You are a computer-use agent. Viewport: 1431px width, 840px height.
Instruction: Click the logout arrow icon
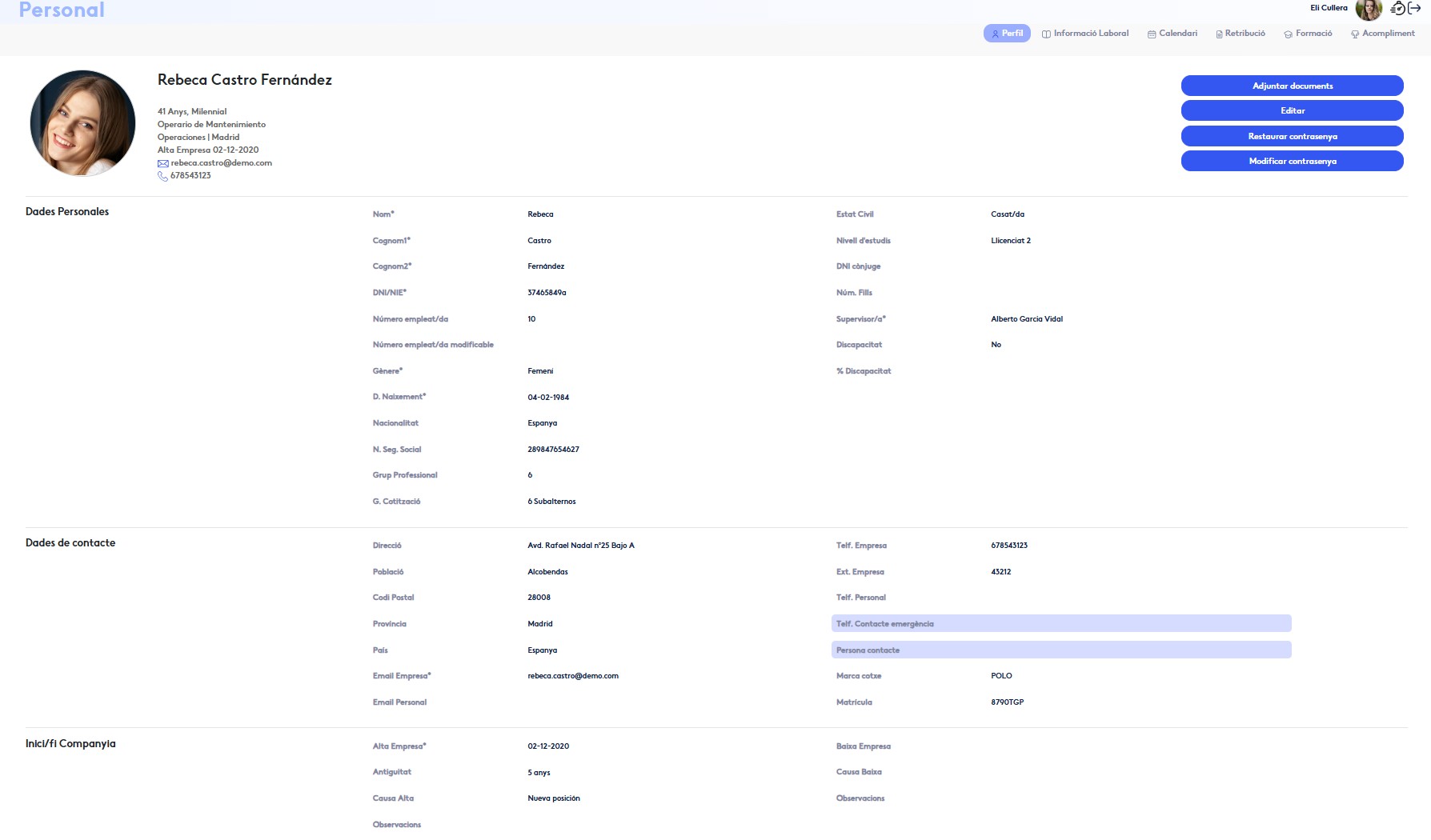[x=1414, y=9]
